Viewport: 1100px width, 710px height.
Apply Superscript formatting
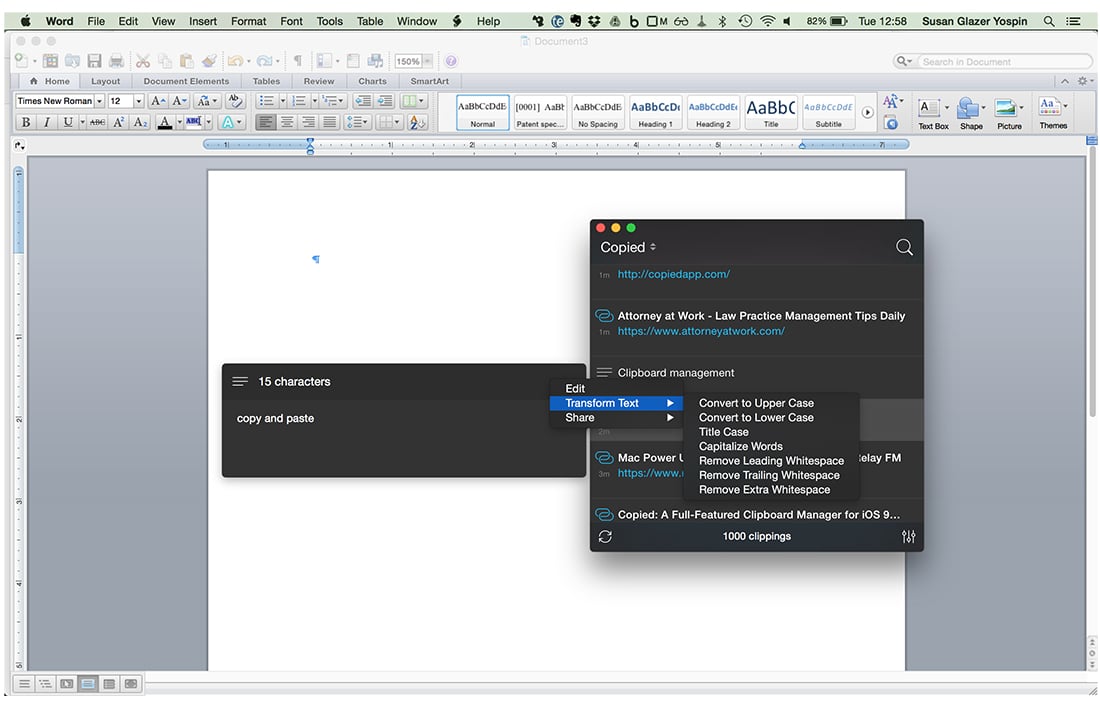point(119,122)
